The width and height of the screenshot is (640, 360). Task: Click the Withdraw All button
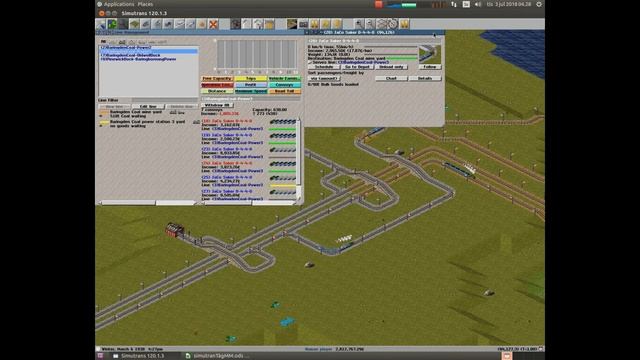tap(217, 105)
